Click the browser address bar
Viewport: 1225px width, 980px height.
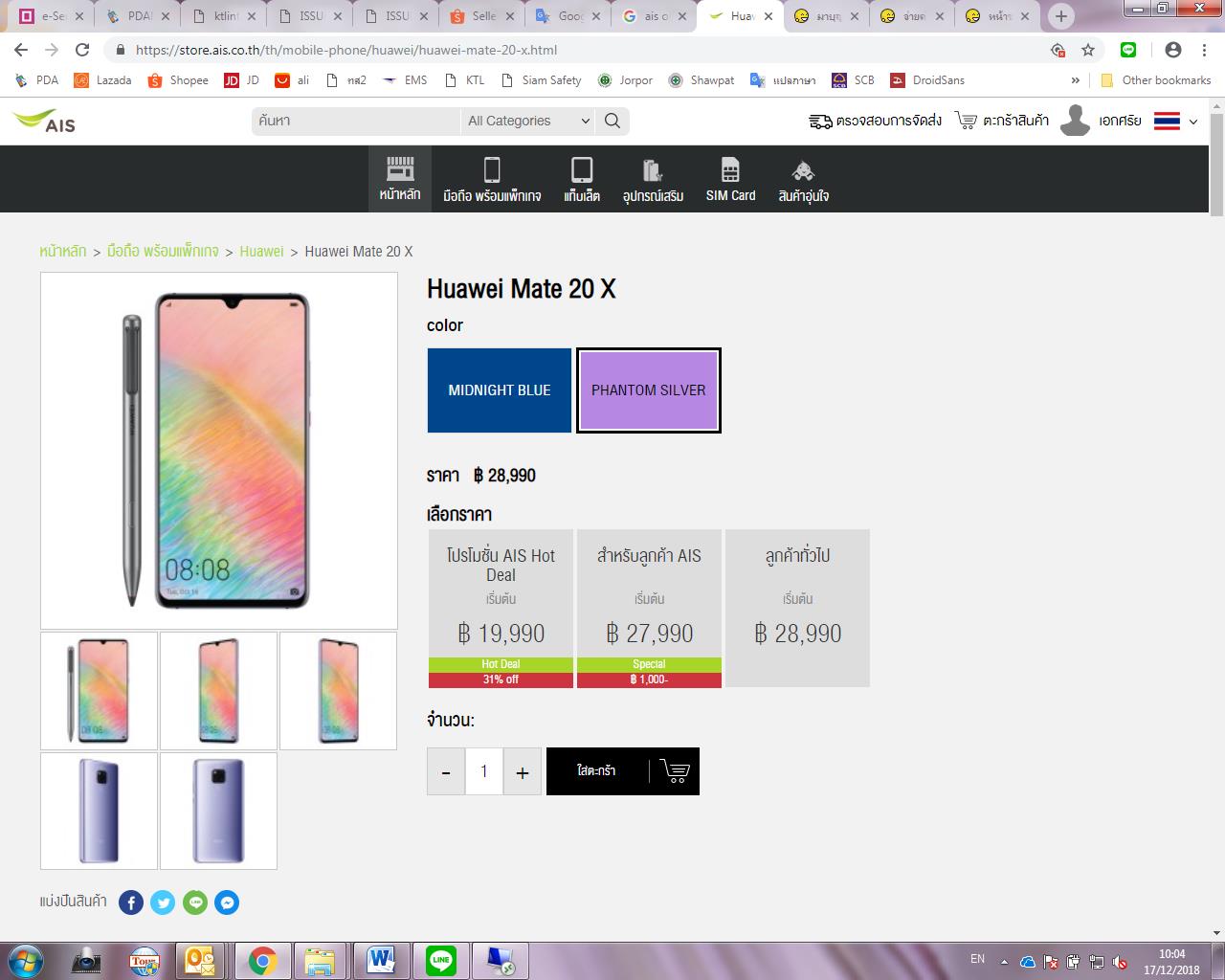point(574,50)
